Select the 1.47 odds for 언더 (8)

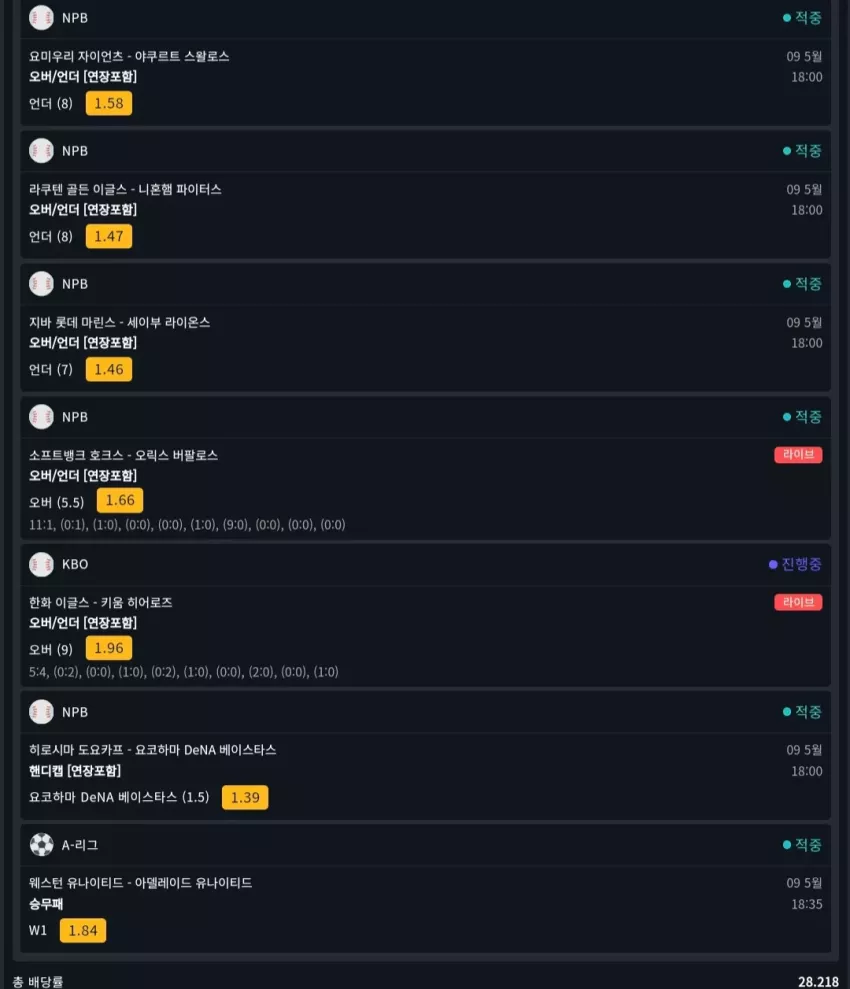click(109, 237)
